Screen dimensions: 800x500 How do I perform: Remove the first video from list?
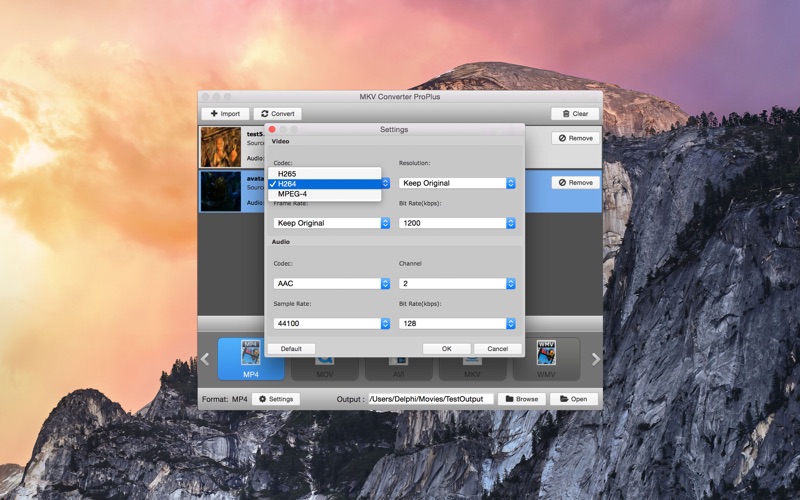click(576, 138)
